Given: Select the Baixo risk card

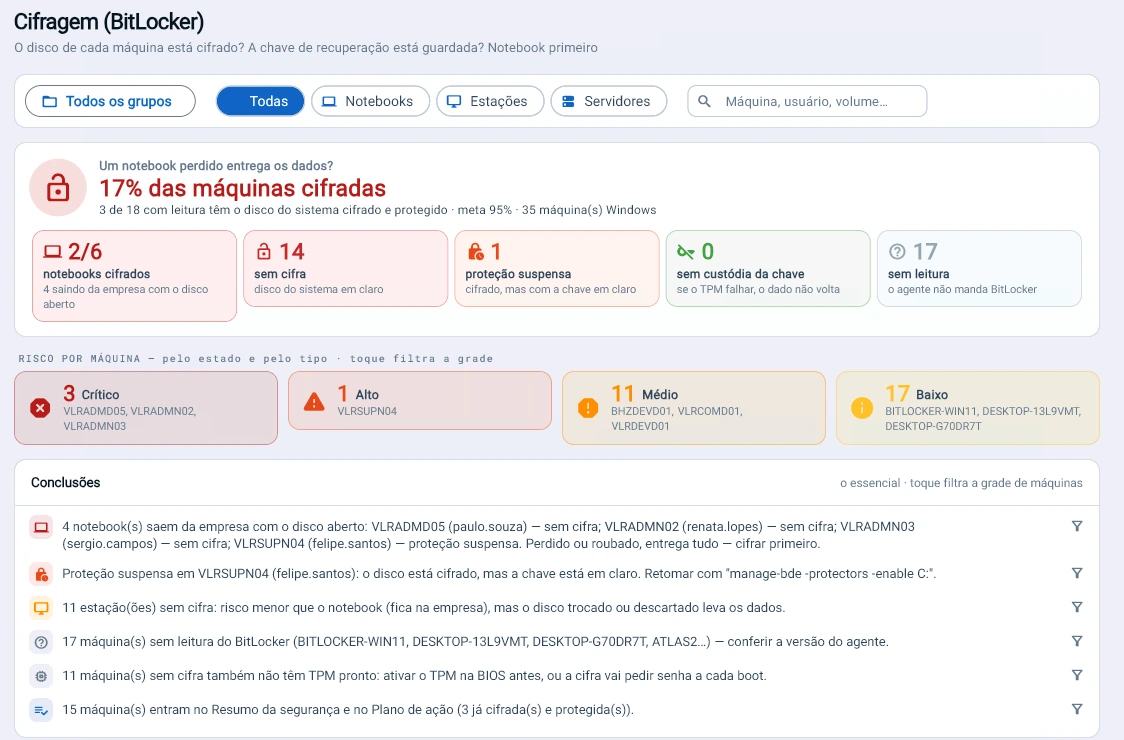Looking at the screenshot, I should [968, 408].
